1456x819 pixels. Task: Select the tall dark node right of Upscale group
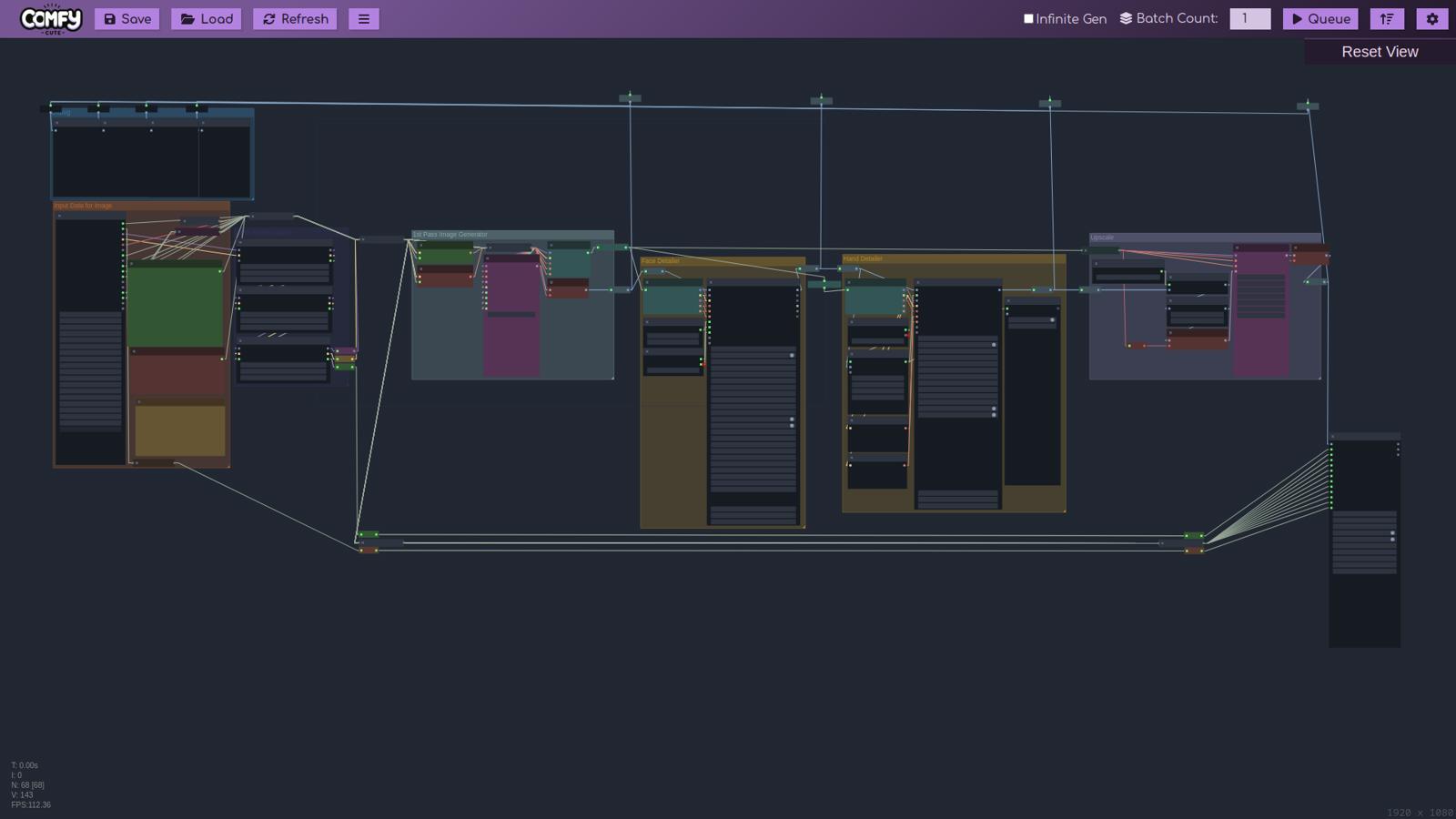pos(1364,541)
